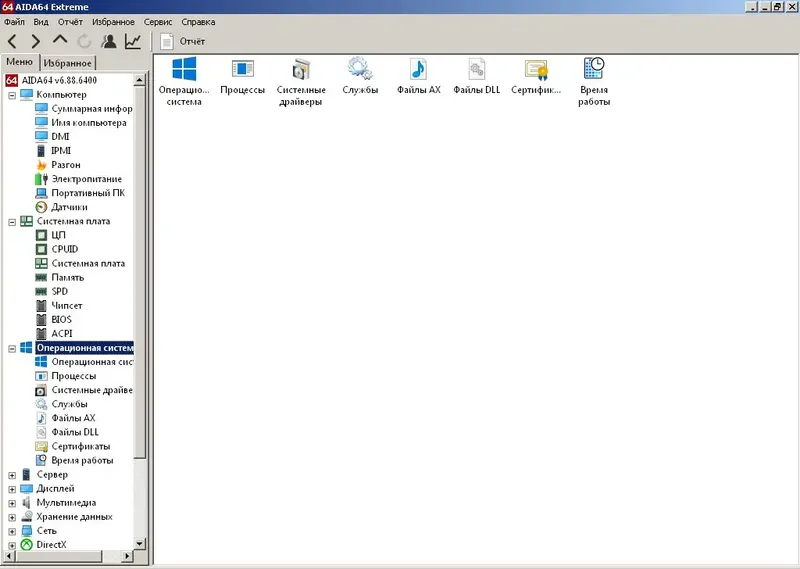Select the BIOS tree item

[x=54, y=319]
